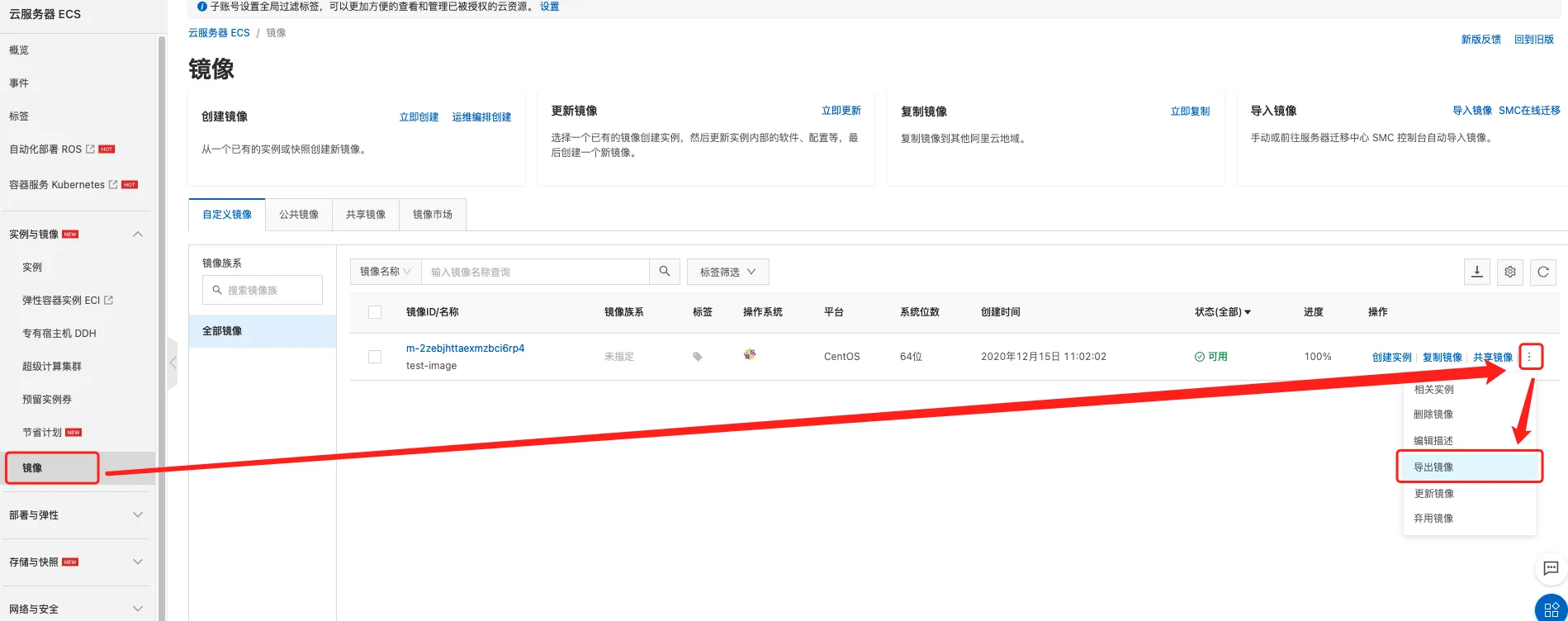Screen dimensions: 1568x621
Task: Select 删除镜像 in the dropdown menu
Action: pos(1433,415)
